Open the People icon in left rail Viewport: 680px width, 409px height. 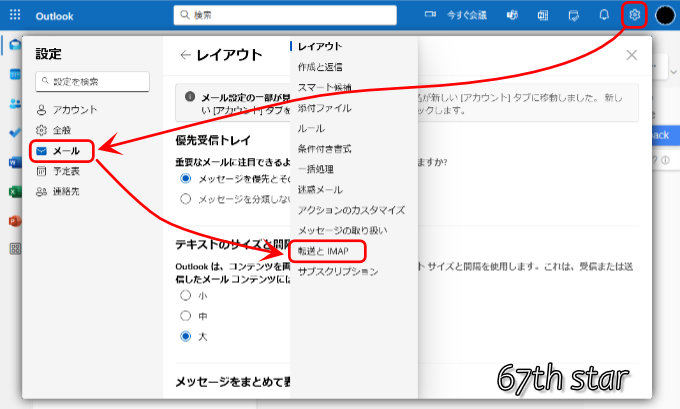(15, 104)
